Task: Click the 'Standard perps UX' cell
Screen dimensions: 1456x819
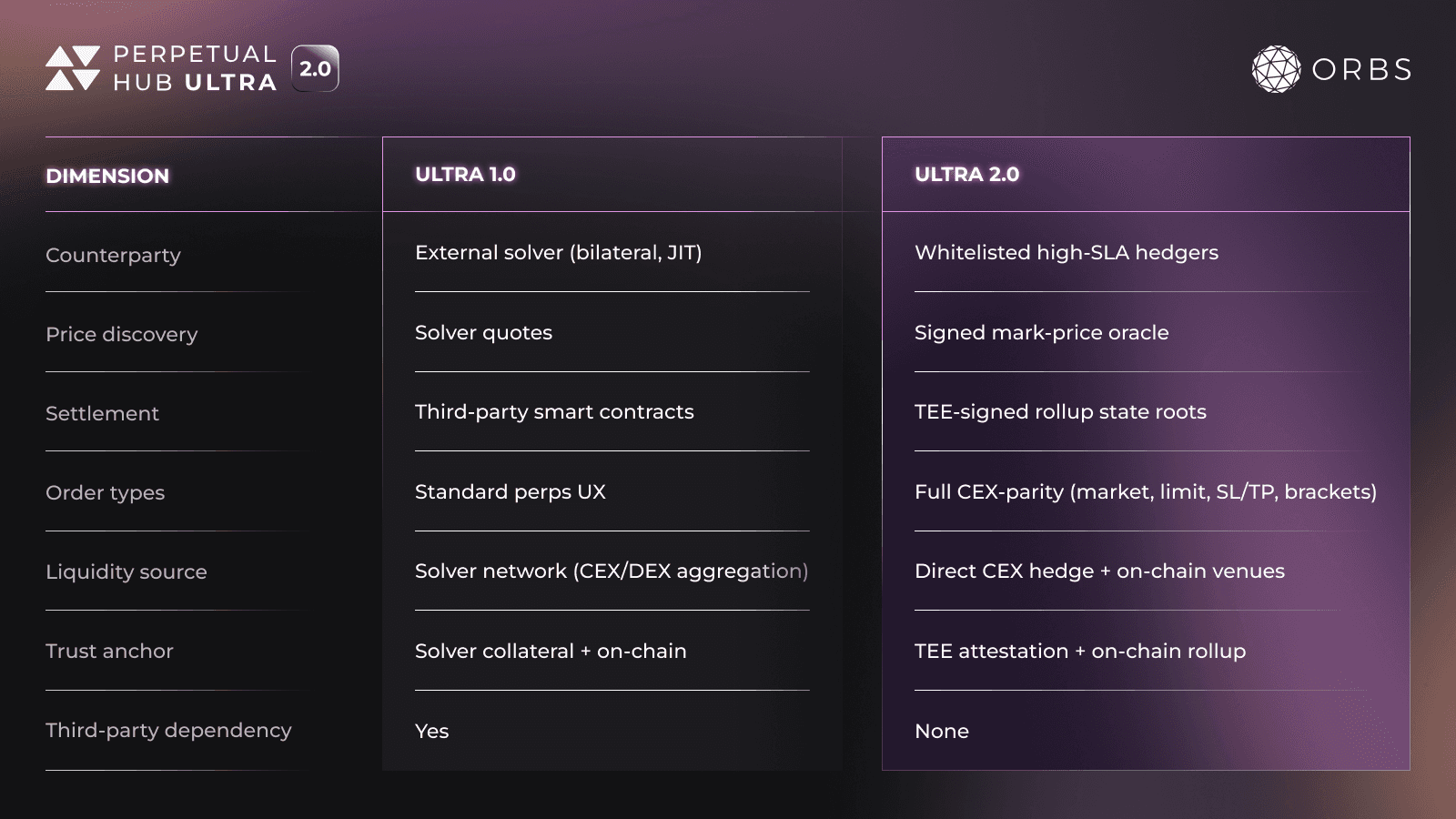Action: tap(510, 491)
